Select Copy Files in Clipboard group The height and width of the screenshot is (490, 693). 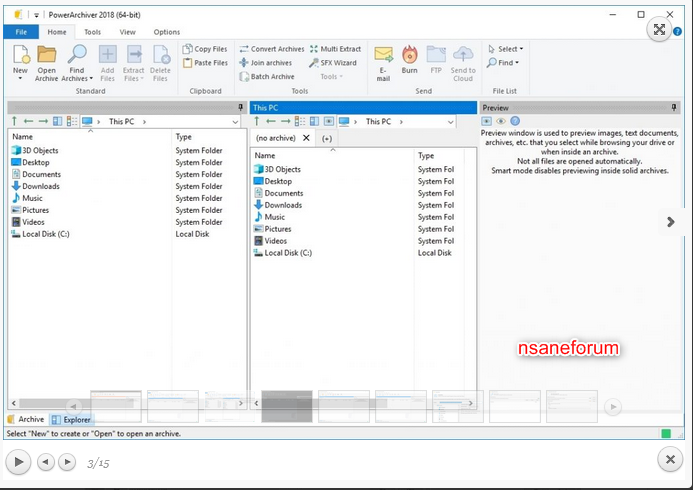205,49
